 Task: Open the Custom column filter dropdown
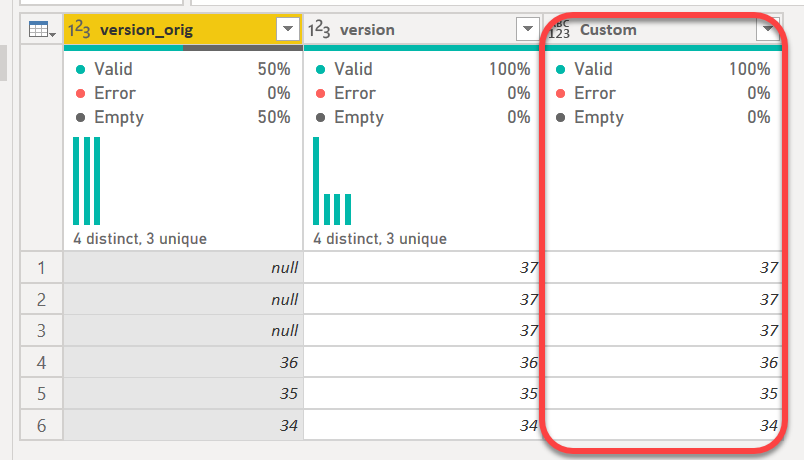pos(768,29)
